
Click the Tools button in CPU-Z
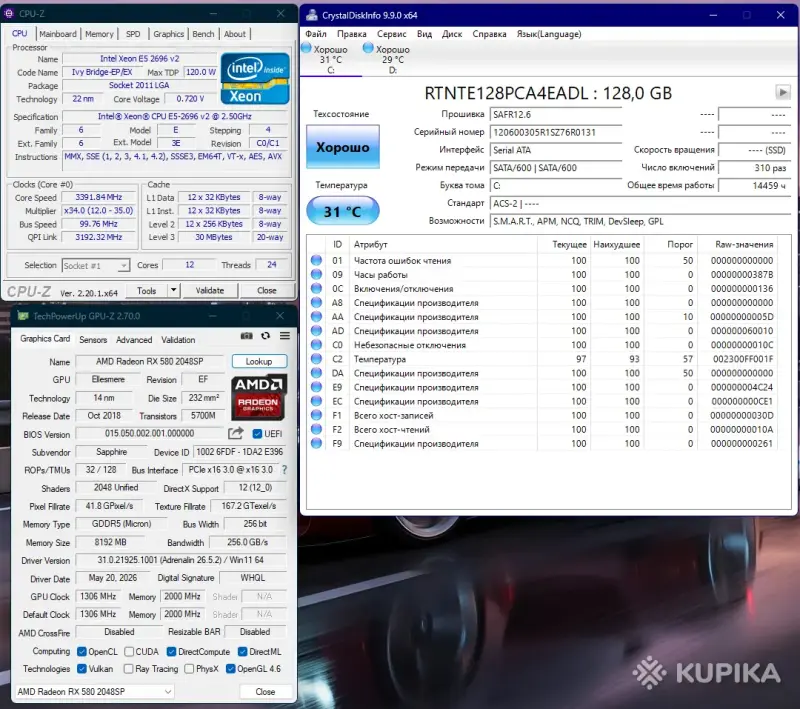(146, 290)
